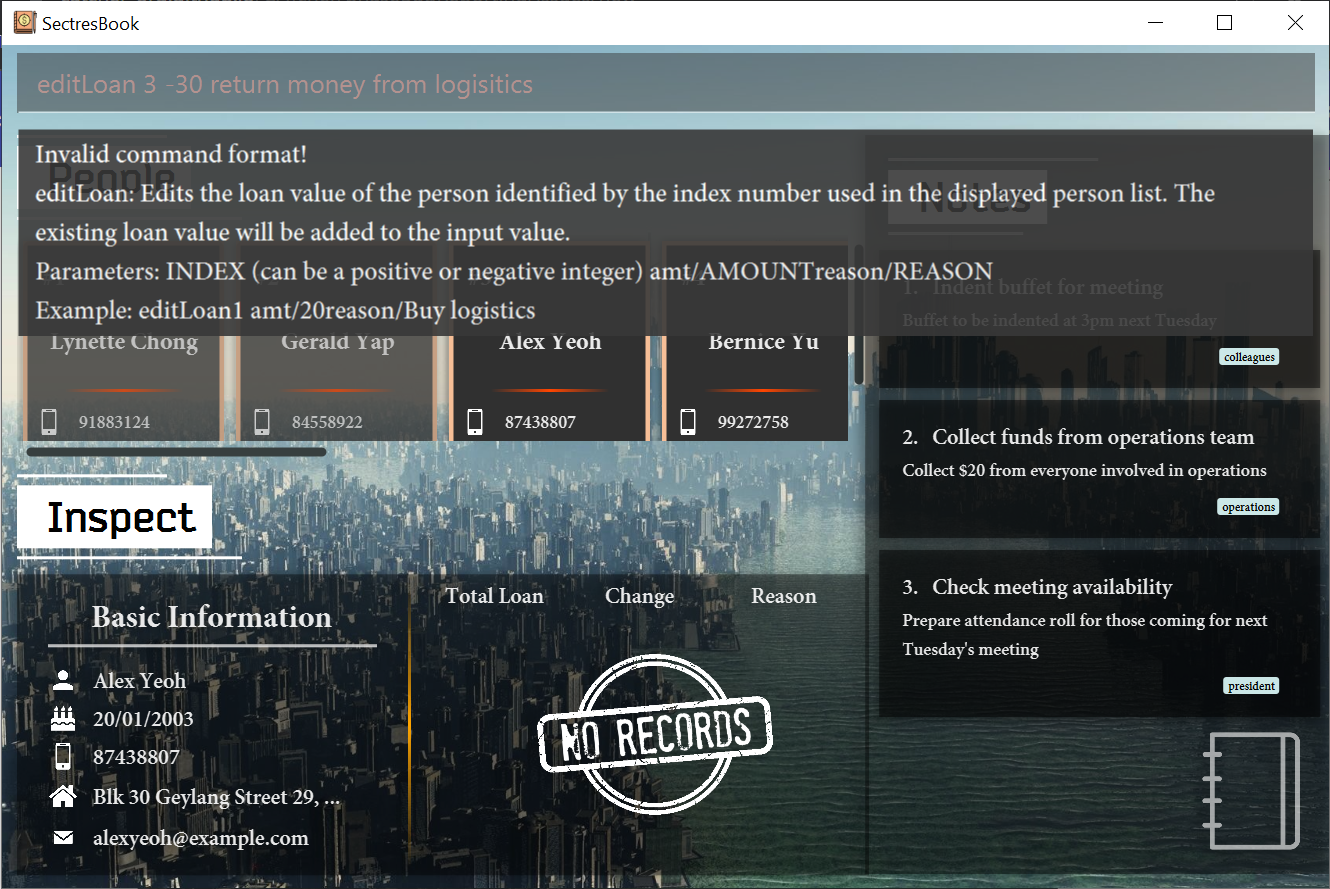Click the person icon beside Alex Yeoh

[x=63, y=681]
